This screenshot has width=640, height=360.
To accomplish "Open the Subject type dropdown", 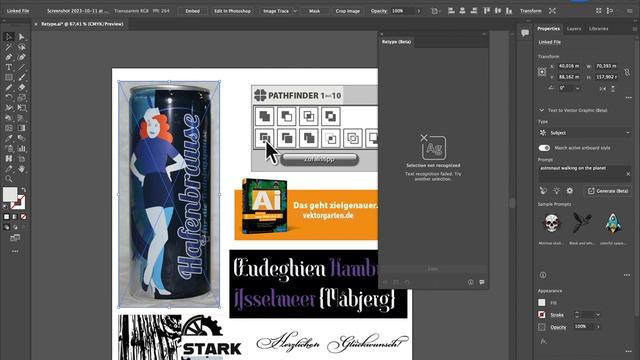I will pos(585,133).
